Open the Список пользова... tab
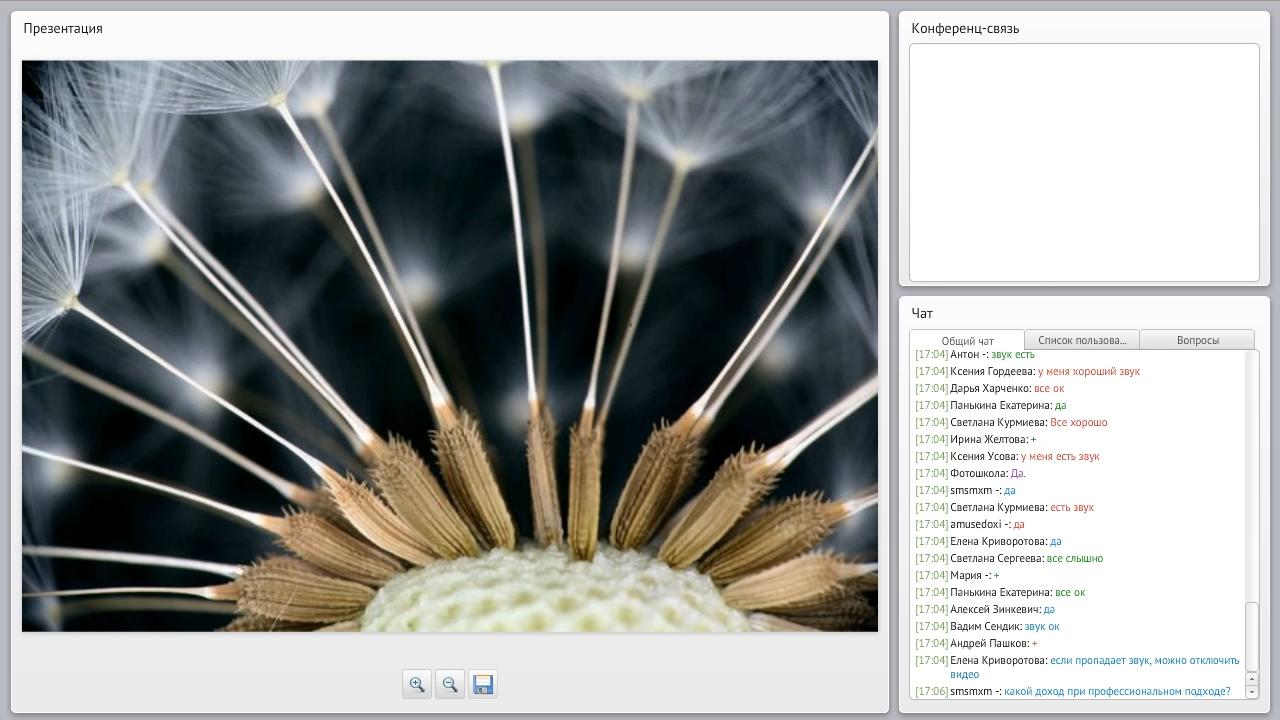Image resolution: width=1280 pixels, height=720 pixels. pyautogui.click(x=1082, y=340)
